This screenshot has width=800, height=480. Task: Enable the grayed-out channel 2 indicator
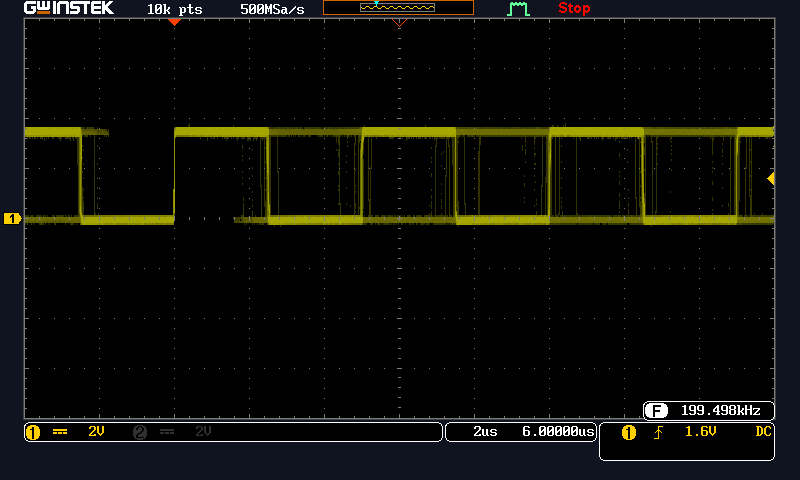(x=140, y=432)
